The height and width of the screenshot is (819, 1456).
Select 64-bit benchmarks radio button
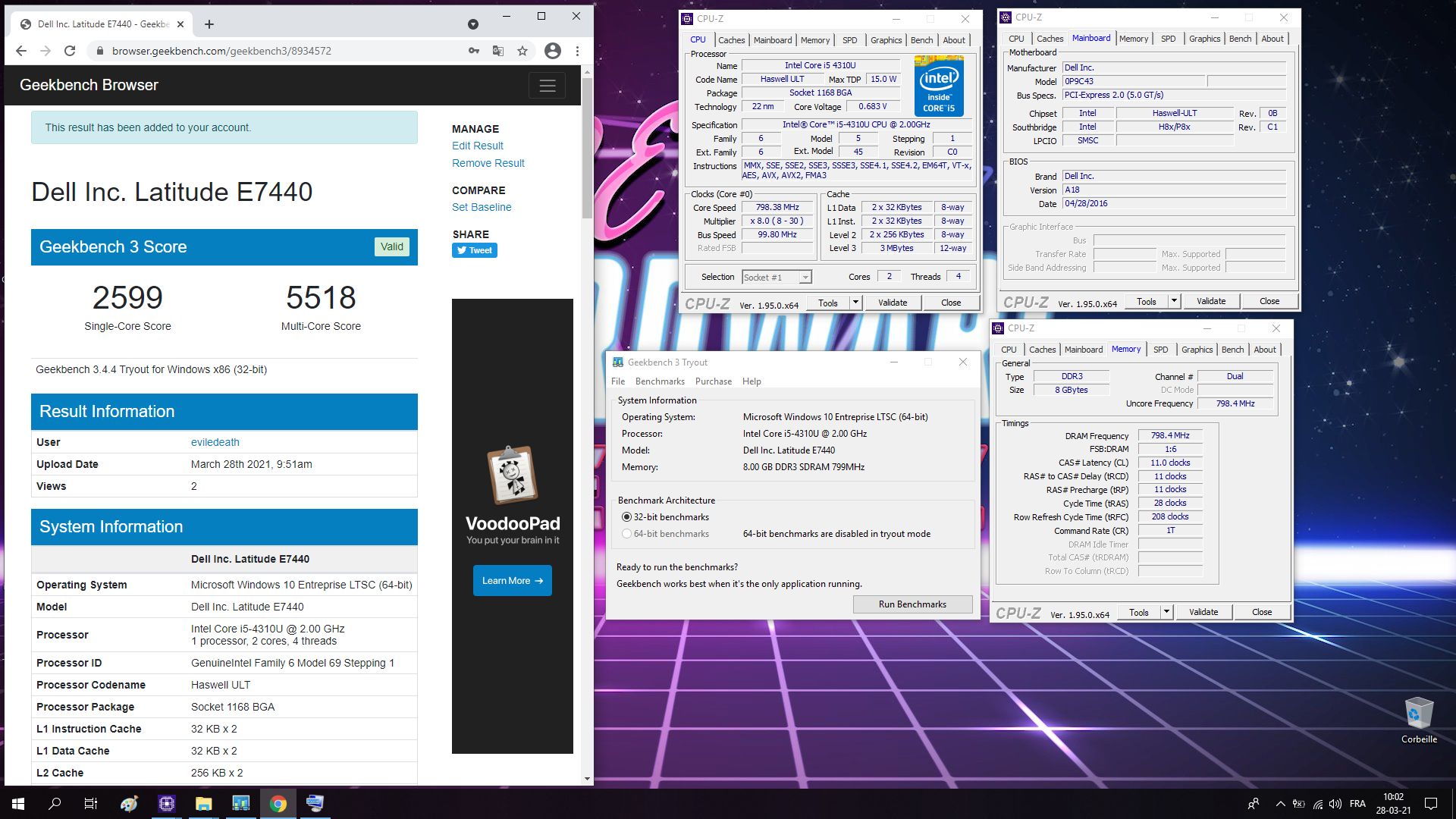point(626,534)
